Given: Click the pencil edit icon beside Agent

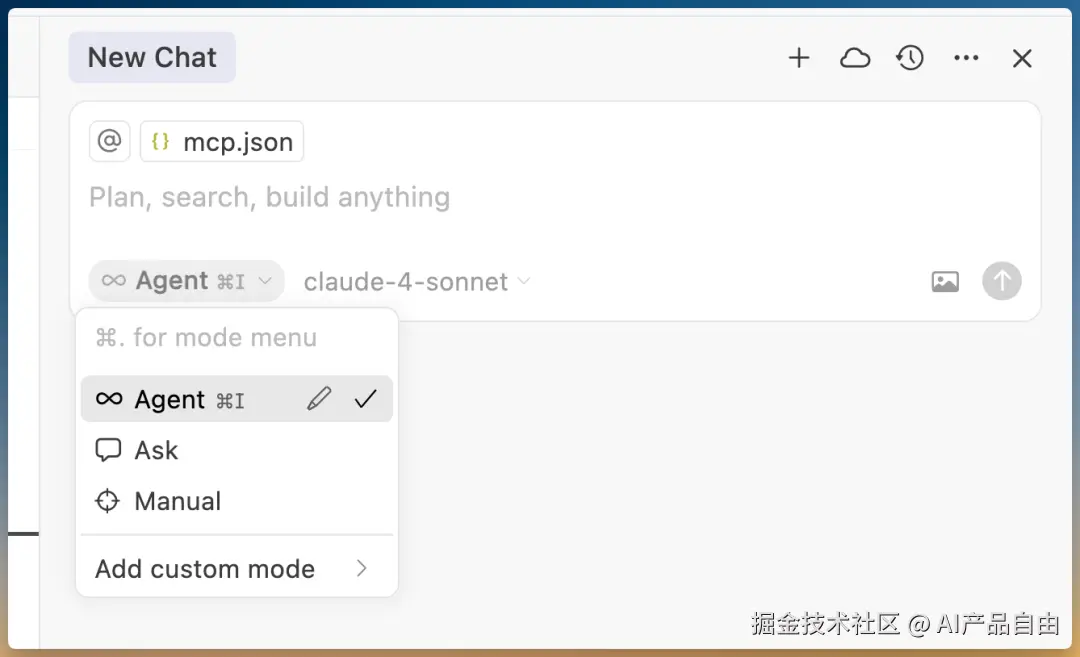Looking at the screenshot, I should 319,399.
